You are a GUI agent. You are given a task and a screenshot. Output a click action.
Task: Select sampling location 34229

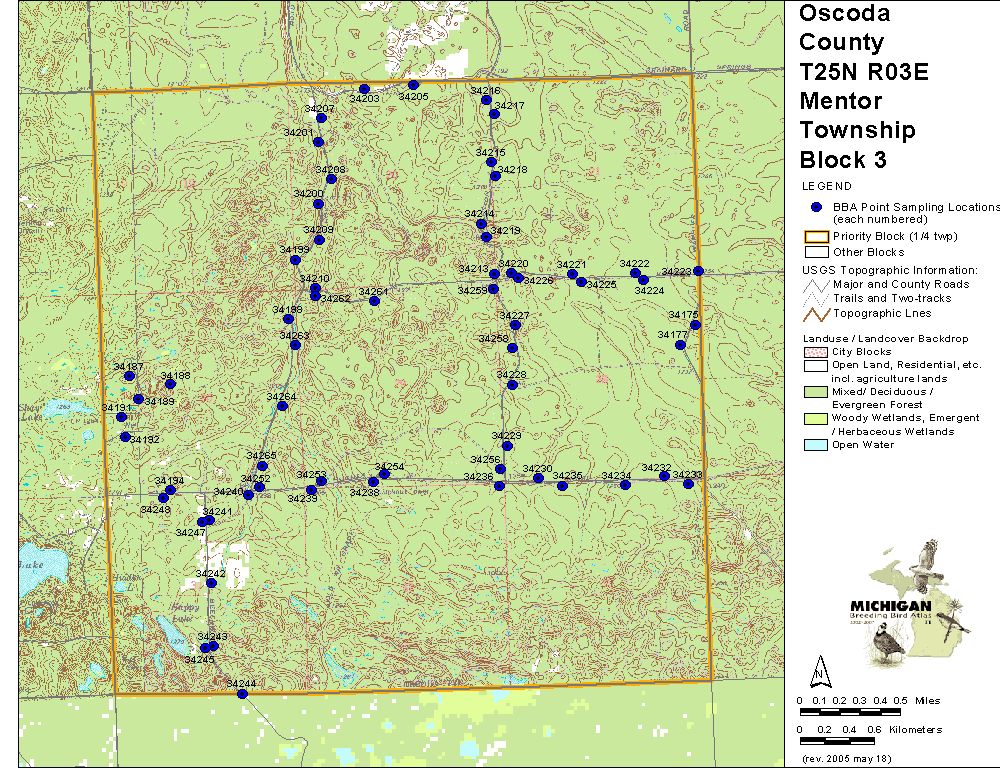tap(507, 446)
